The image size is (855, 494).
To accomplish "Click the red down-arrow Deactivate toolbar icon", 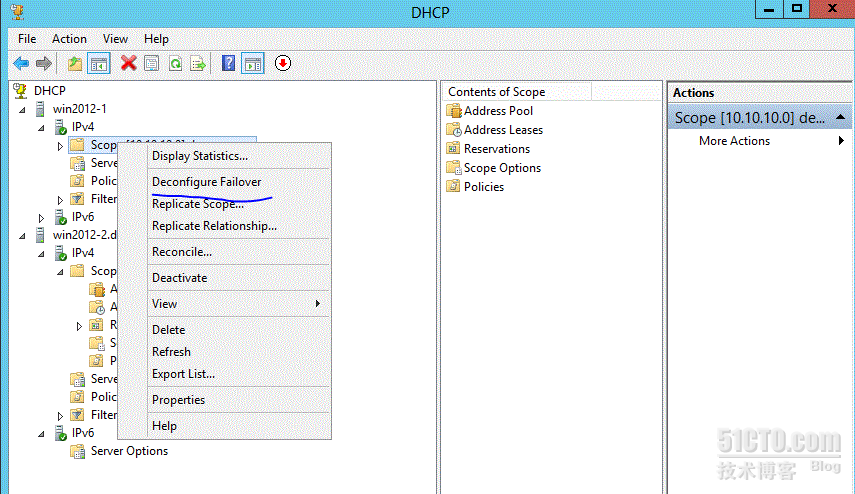I will [x=282, y=63].
